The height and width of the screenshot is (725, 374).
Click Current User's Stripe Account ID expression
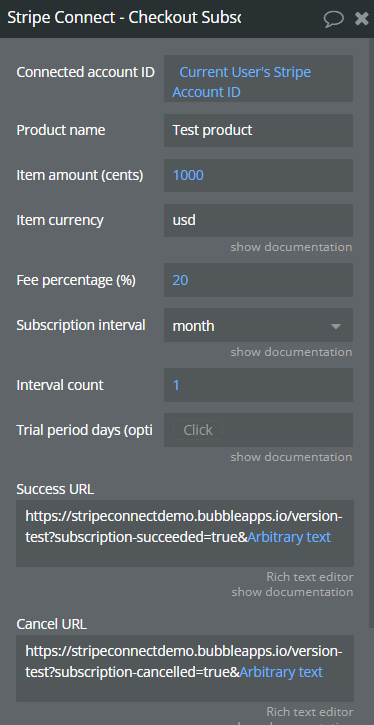[x=241, y=82]
